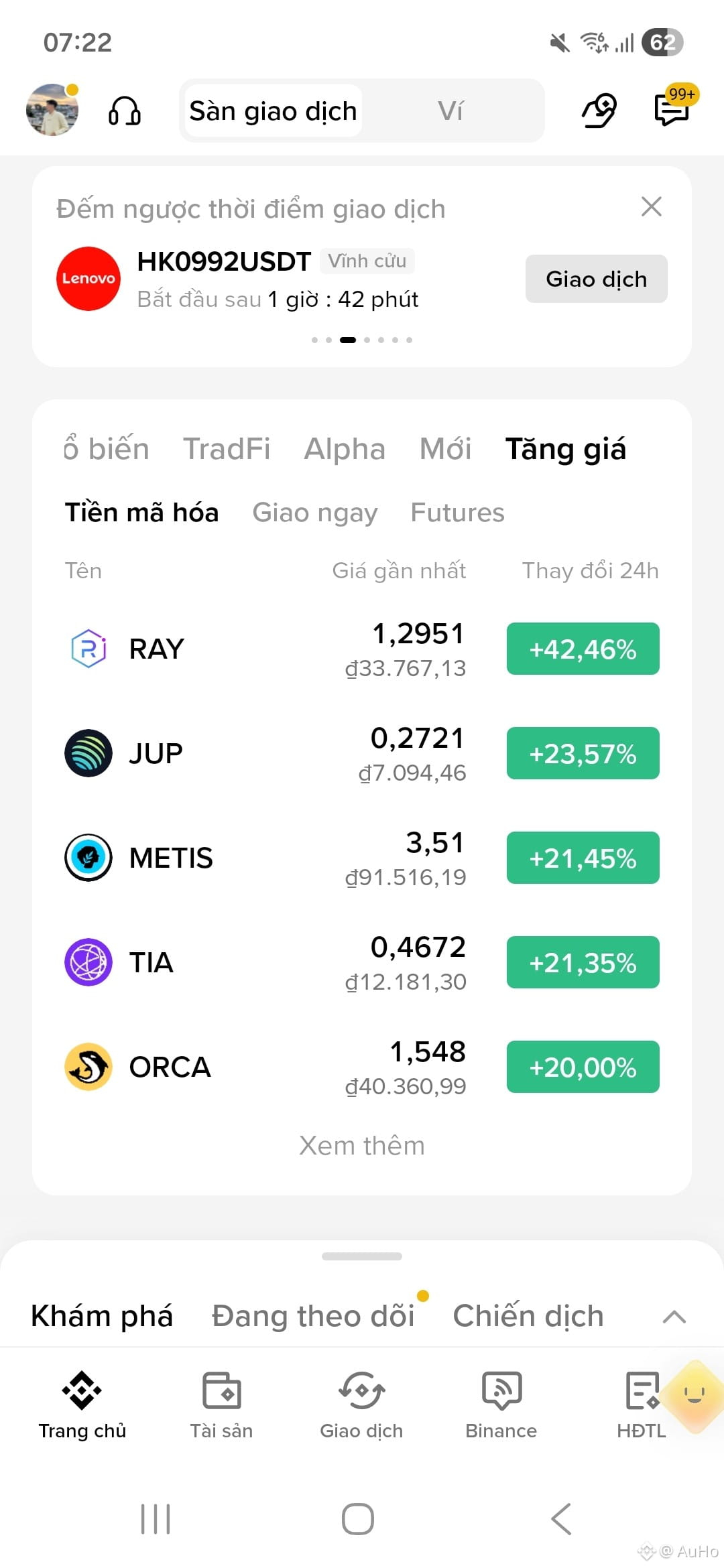Screen dimensions: 724x1568
Task: Select Sàn giao dịch toggle option
Action: 273,111
